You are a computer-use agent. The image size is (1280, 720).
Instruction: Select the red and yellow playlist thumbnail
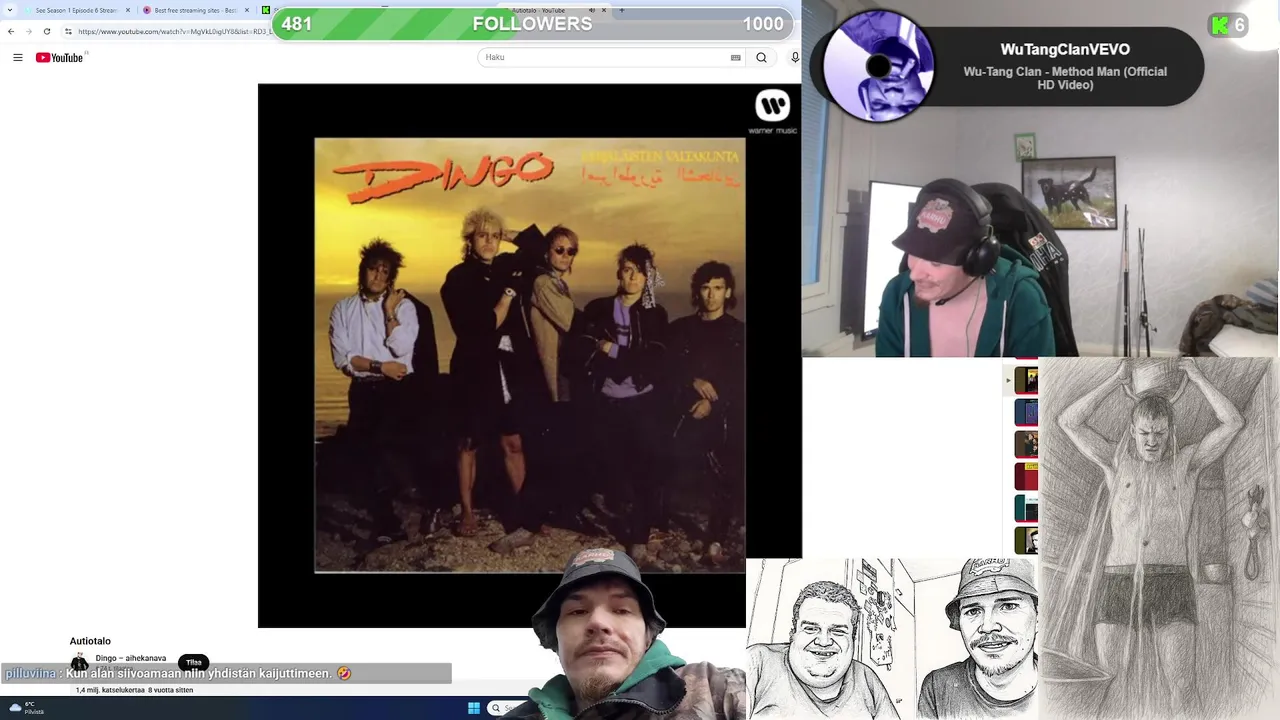click(1026, 476)
